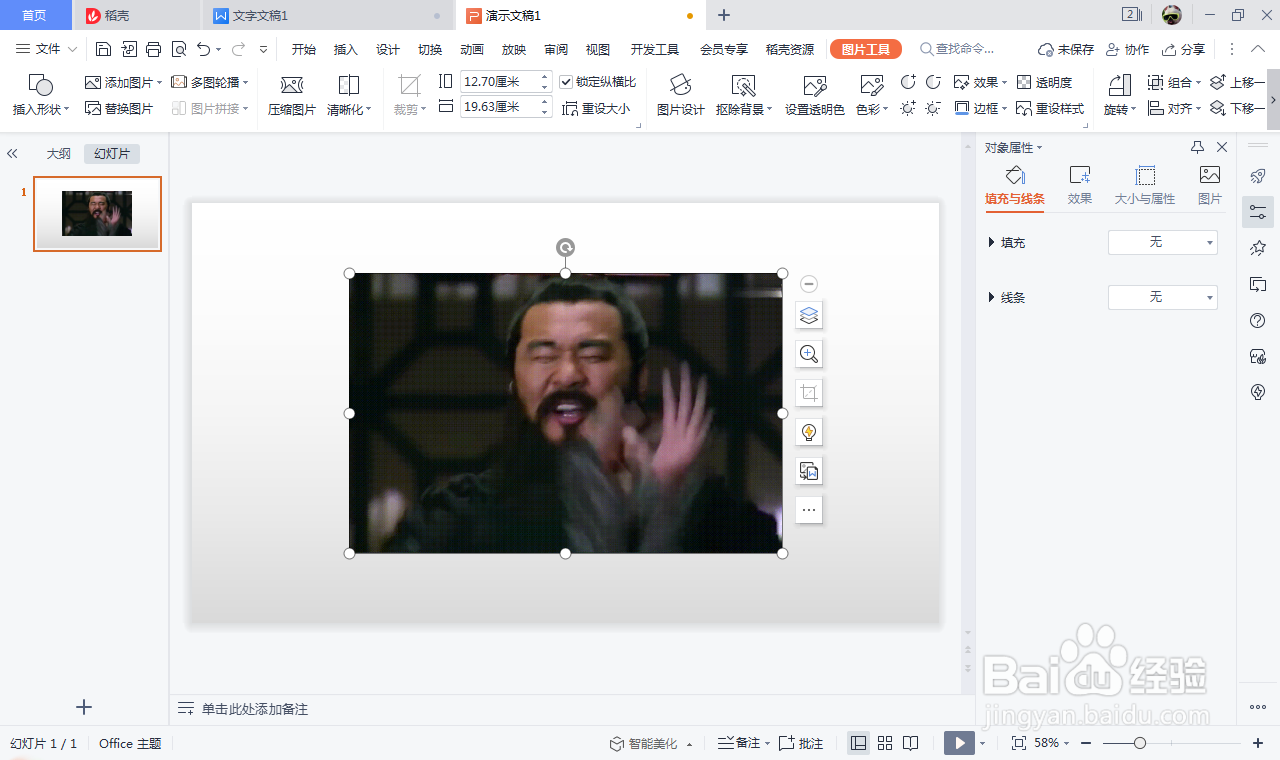
Task: Click the decrease brightness icon
Action: 933,108
